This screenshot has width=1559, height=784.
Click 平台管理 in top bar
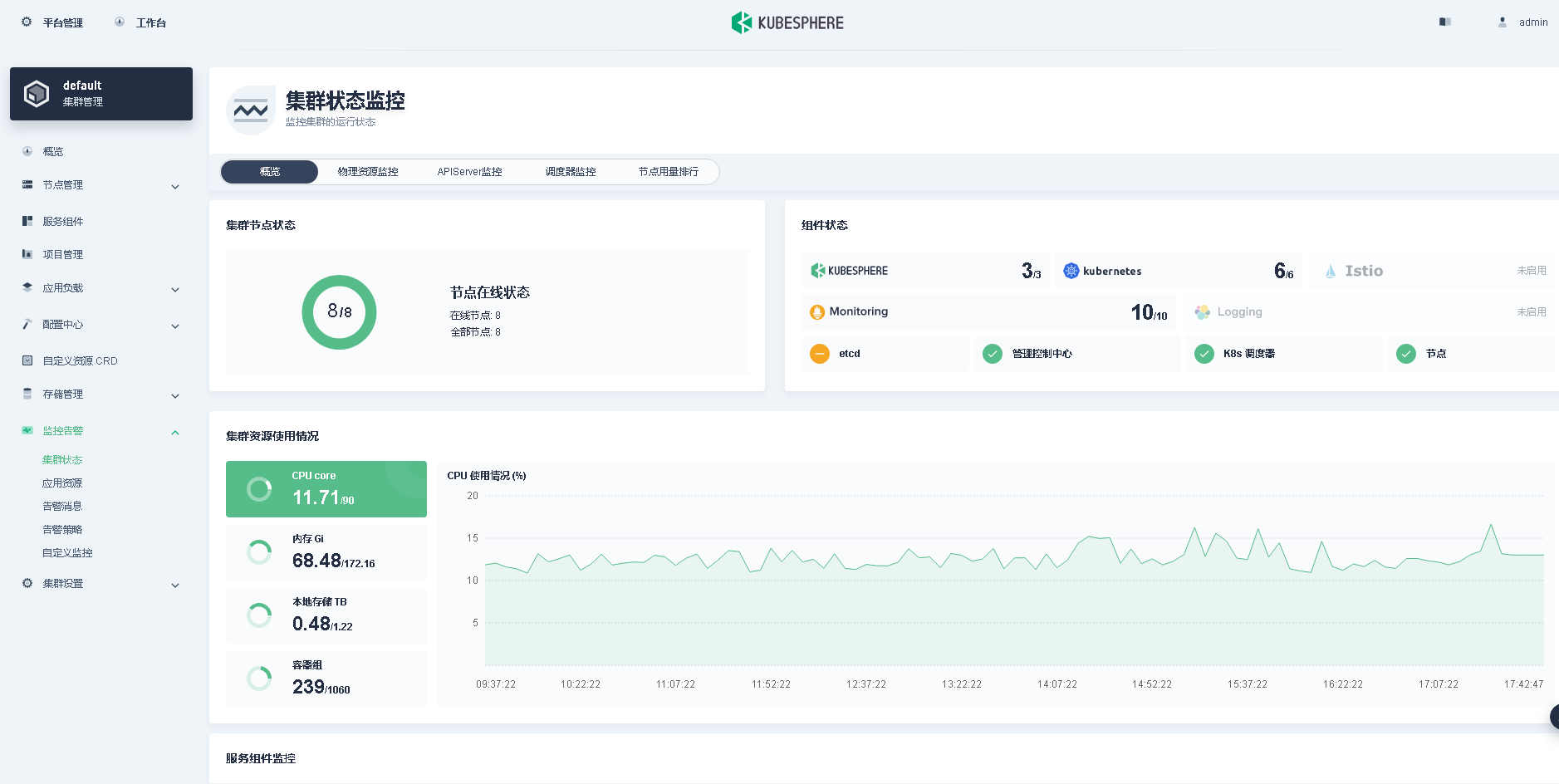63,22
